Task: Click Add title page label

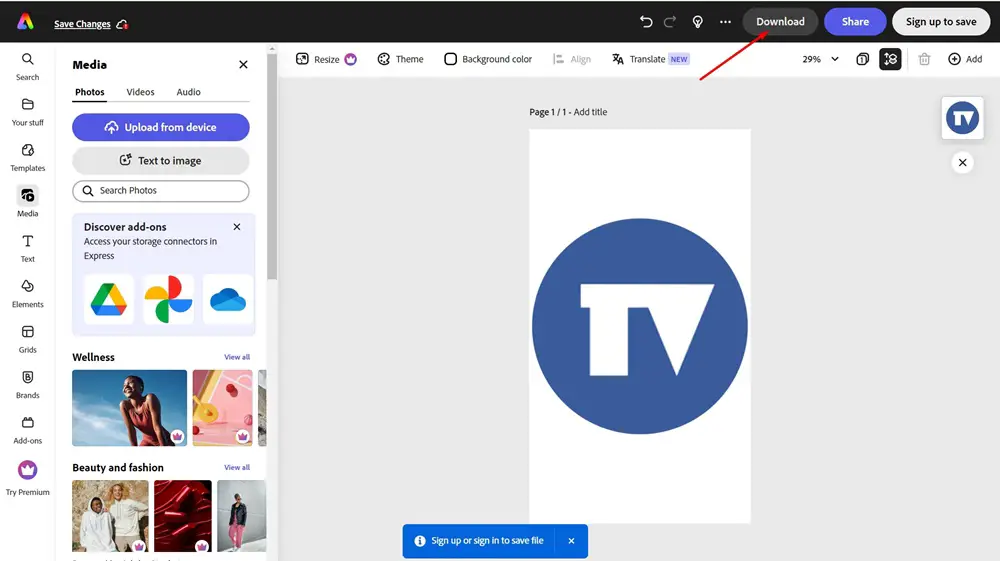Action: (x=590, y=112)
